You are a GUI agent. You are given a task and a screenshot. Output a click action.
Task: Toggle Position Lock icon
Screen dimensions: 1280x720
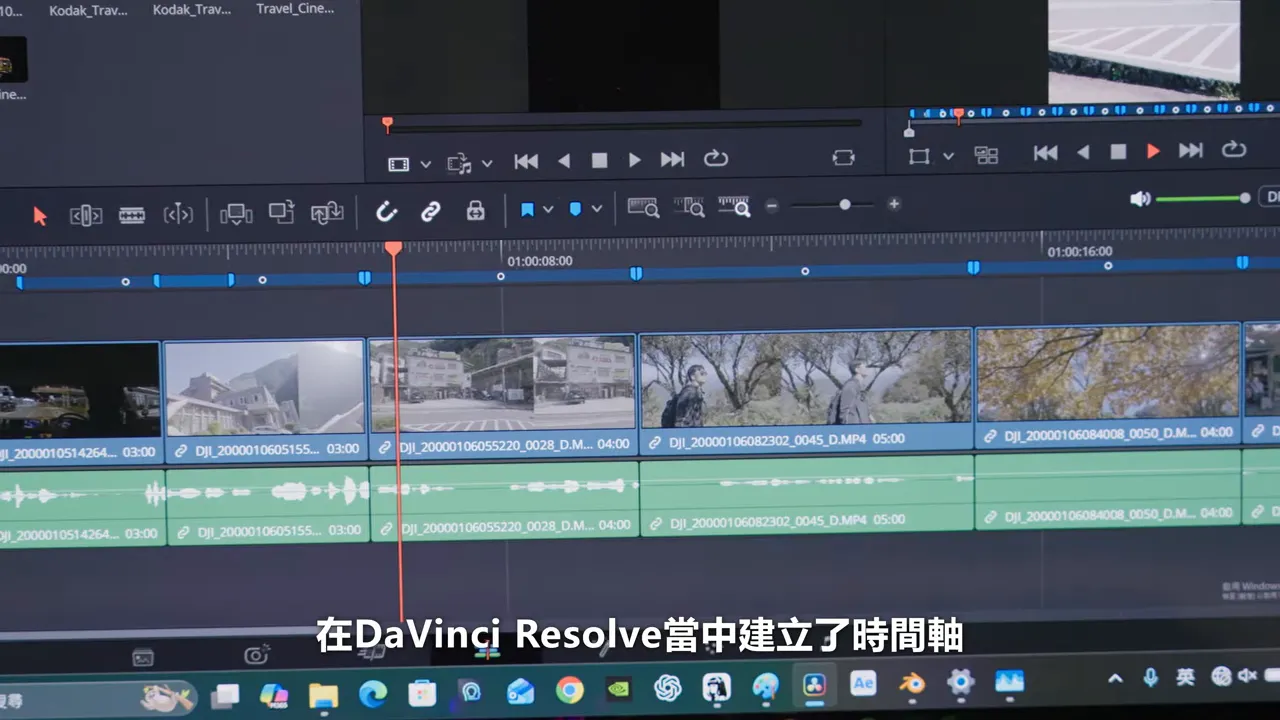click(476, 210)
